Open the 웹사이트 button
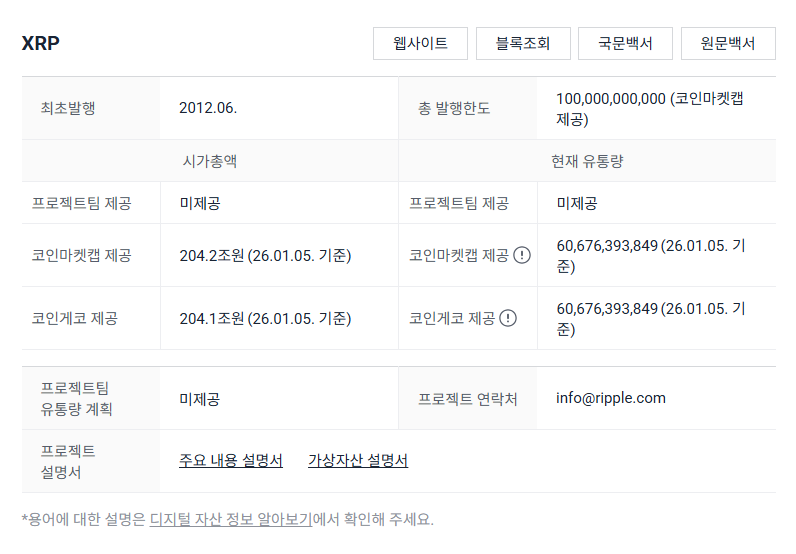 click(420, 44)
